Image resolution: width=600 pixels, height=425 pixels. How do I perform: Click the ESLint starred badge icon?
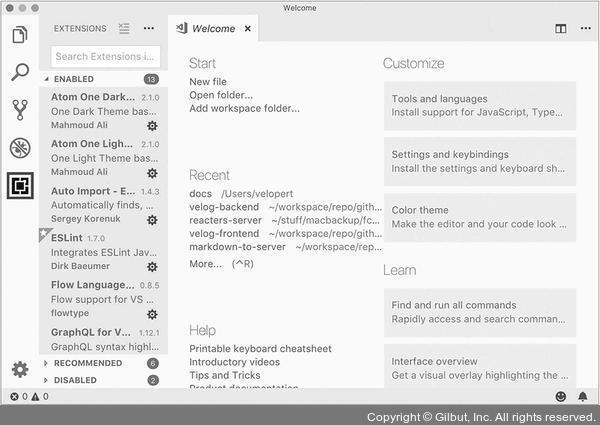[x=44, y=234]
